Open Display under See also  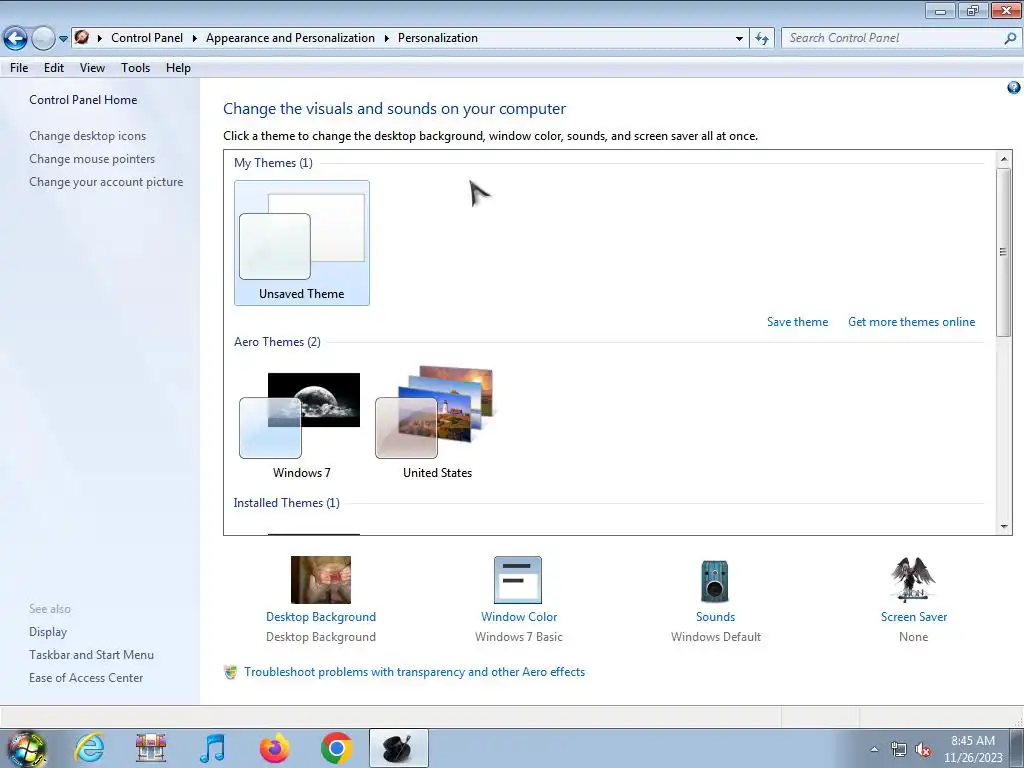[x=48, y=632]
